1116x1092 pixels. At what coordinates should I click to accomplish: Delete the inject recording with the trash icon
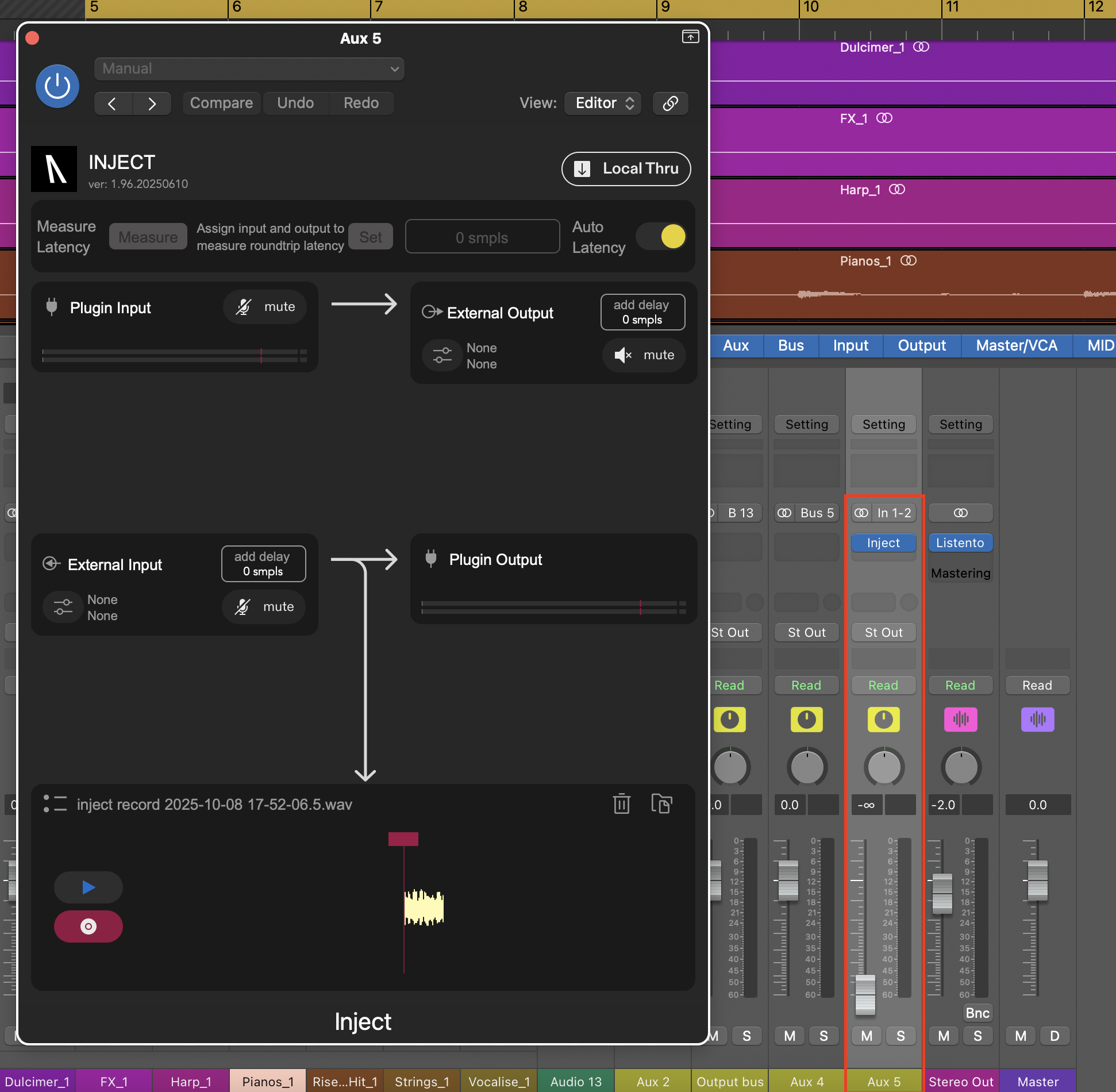(x=621, y=803)
